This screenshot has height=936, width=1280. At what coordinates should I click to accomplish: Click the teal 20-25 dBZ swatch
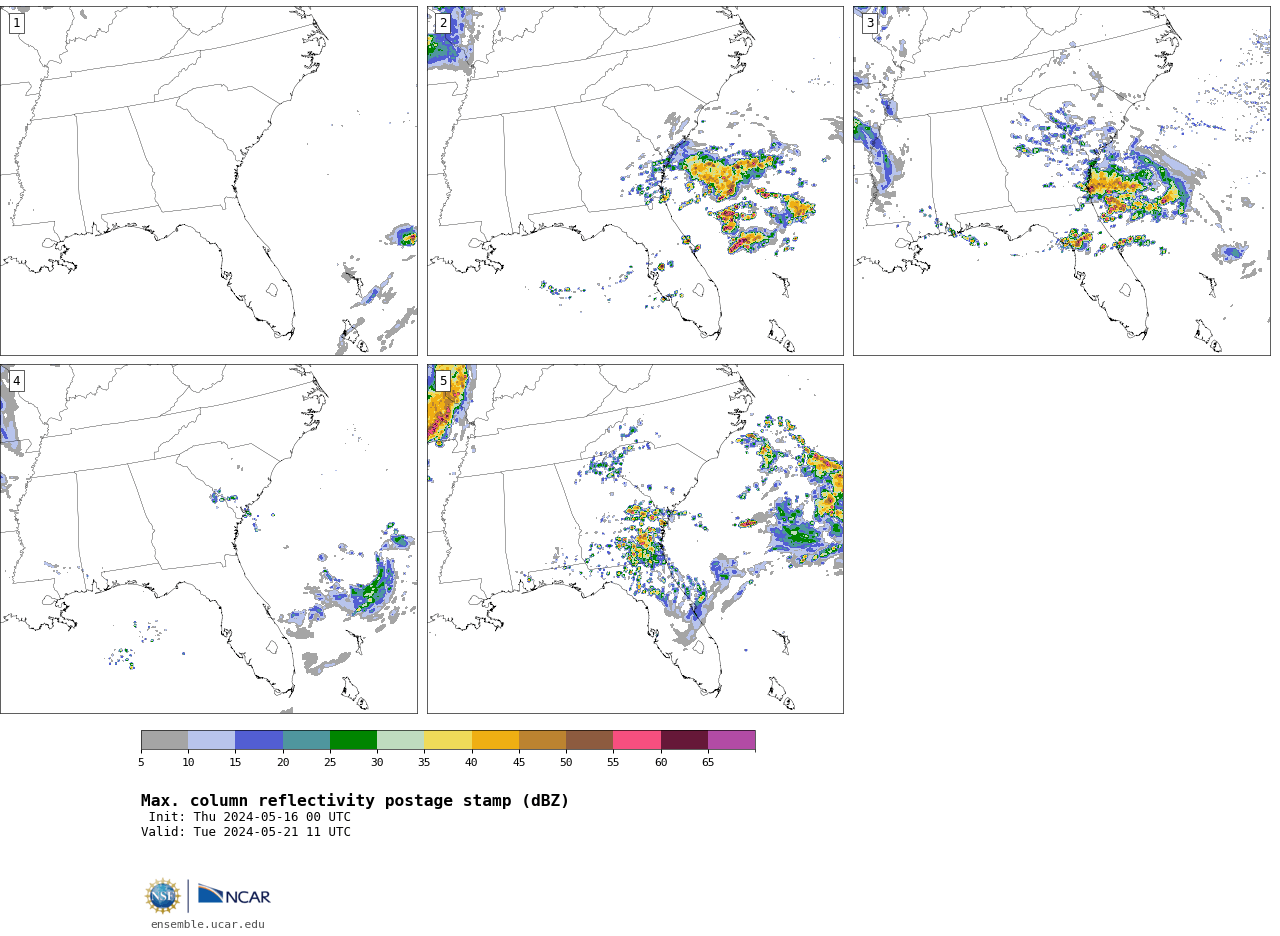pyautogui.click(x=306, y=740)
